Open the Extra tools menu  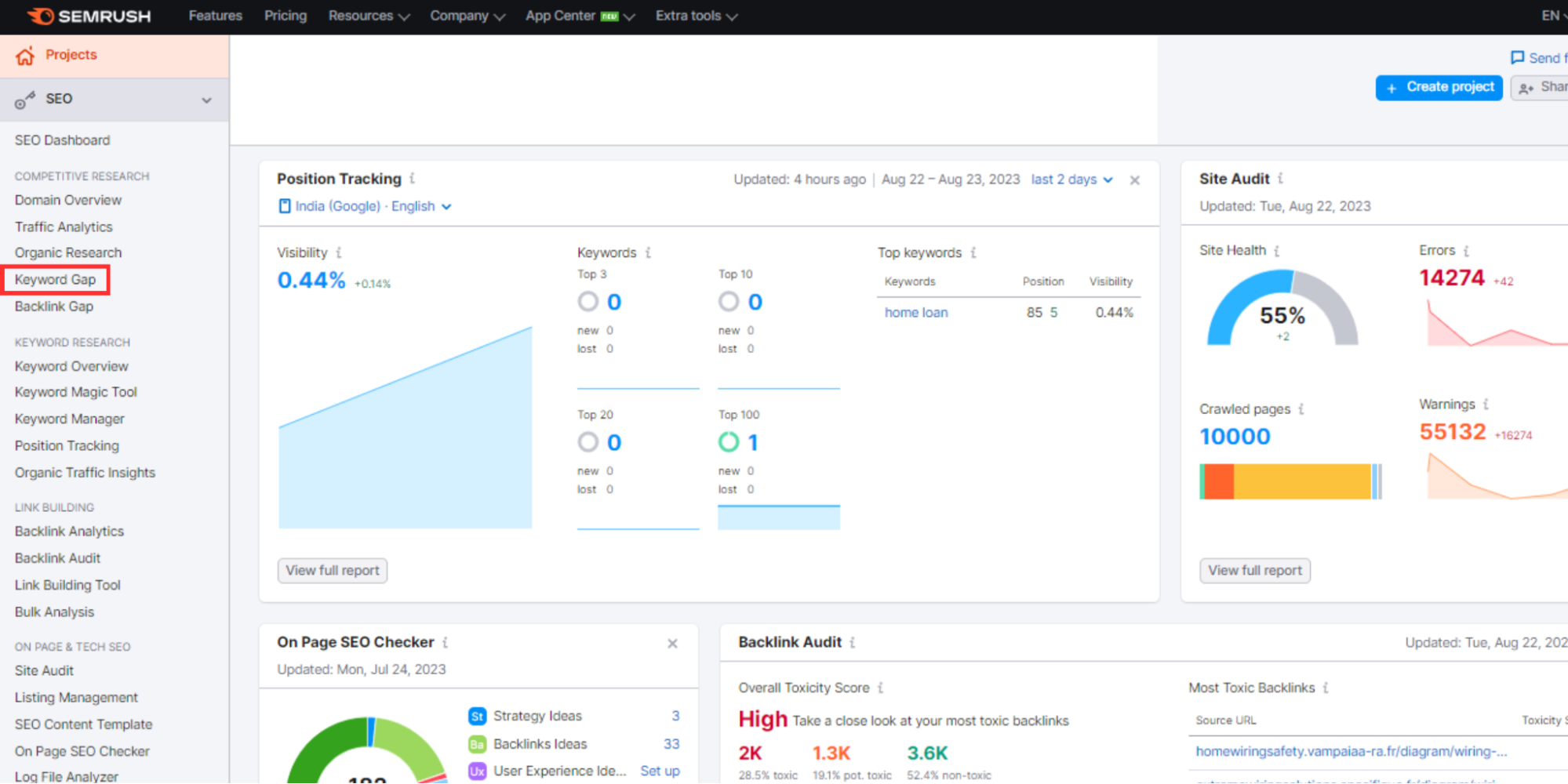694,16
